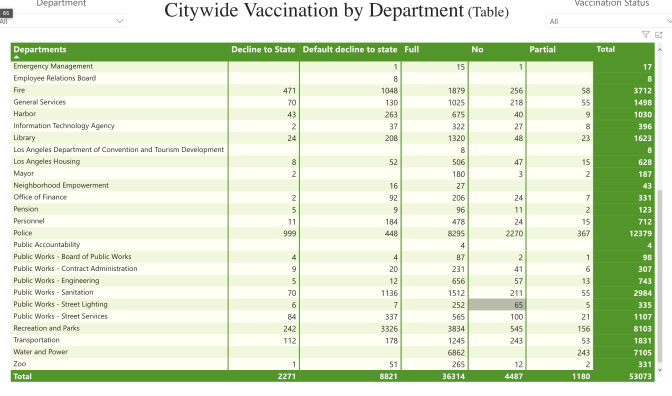Screen dimensions: 672x396
Task: Click Full column total 36314
Action: pyautogui.click(x=453, y=376)
